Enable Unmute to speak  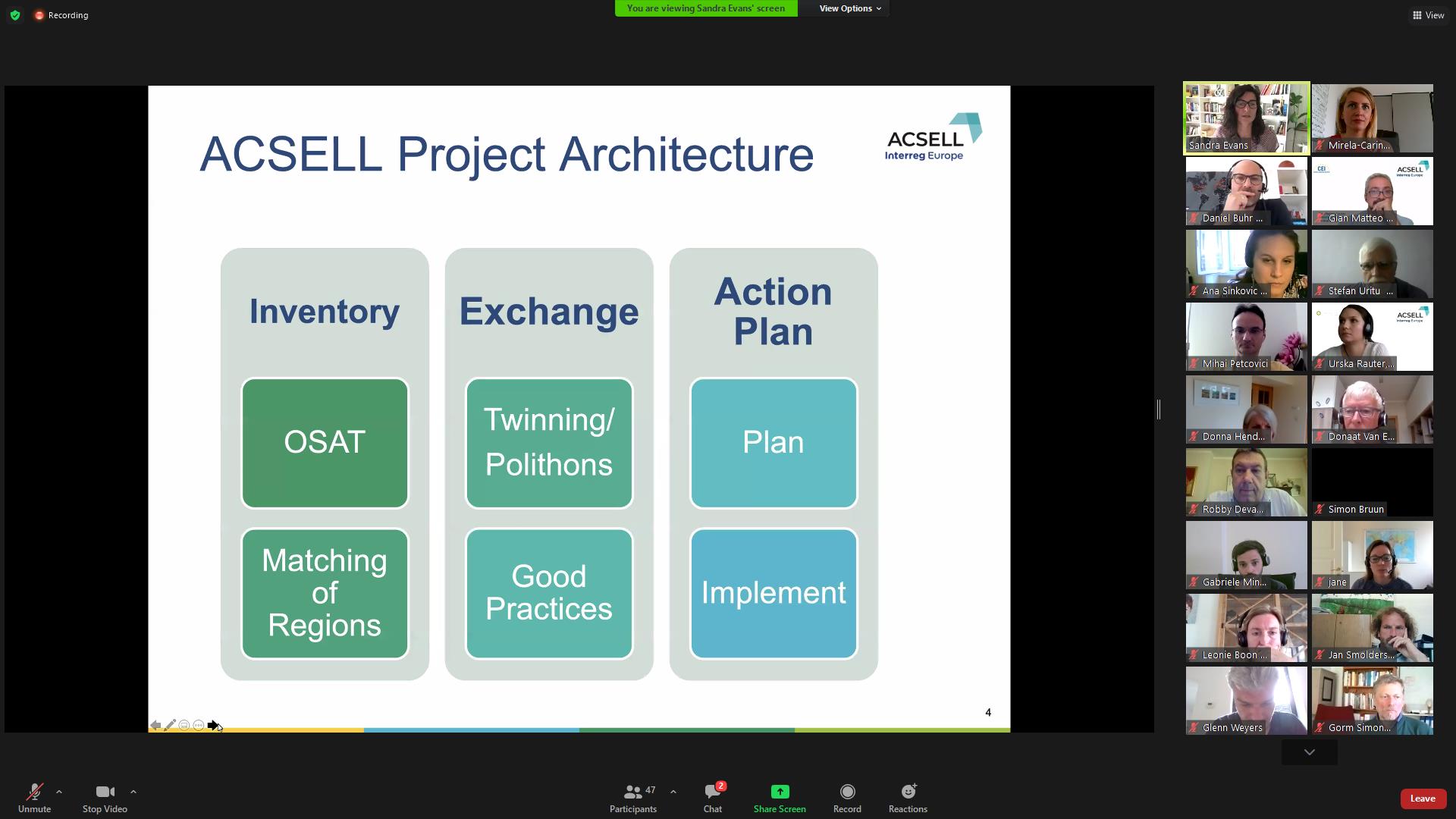pyautogui.click(x=34, y=797)
